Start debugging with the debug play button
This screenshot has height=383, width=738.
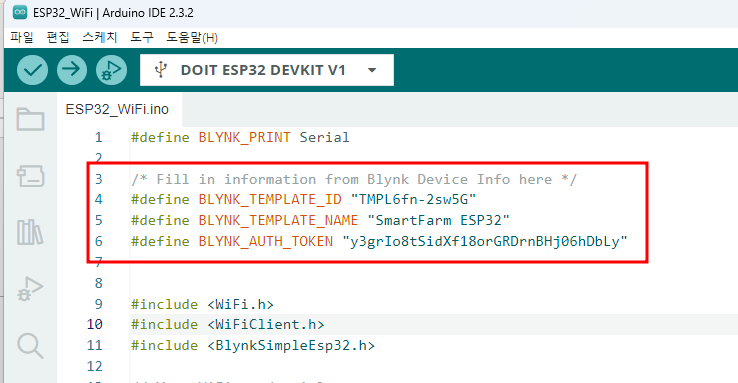tap(111, 70)
